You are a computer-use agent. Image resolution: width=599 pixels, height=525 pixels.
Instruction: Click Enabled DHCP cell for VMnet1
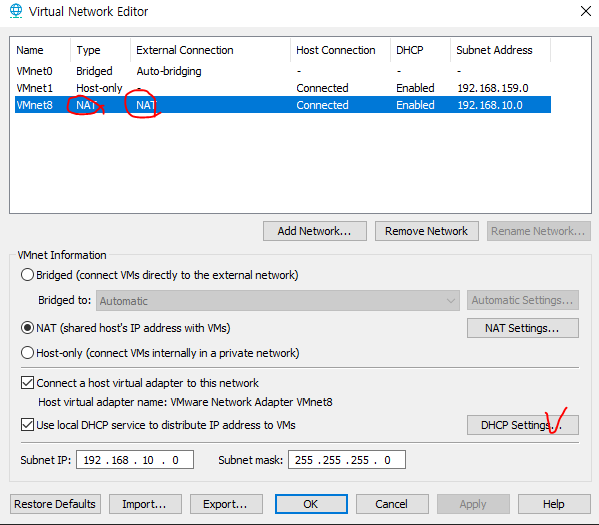pos(415,88)
